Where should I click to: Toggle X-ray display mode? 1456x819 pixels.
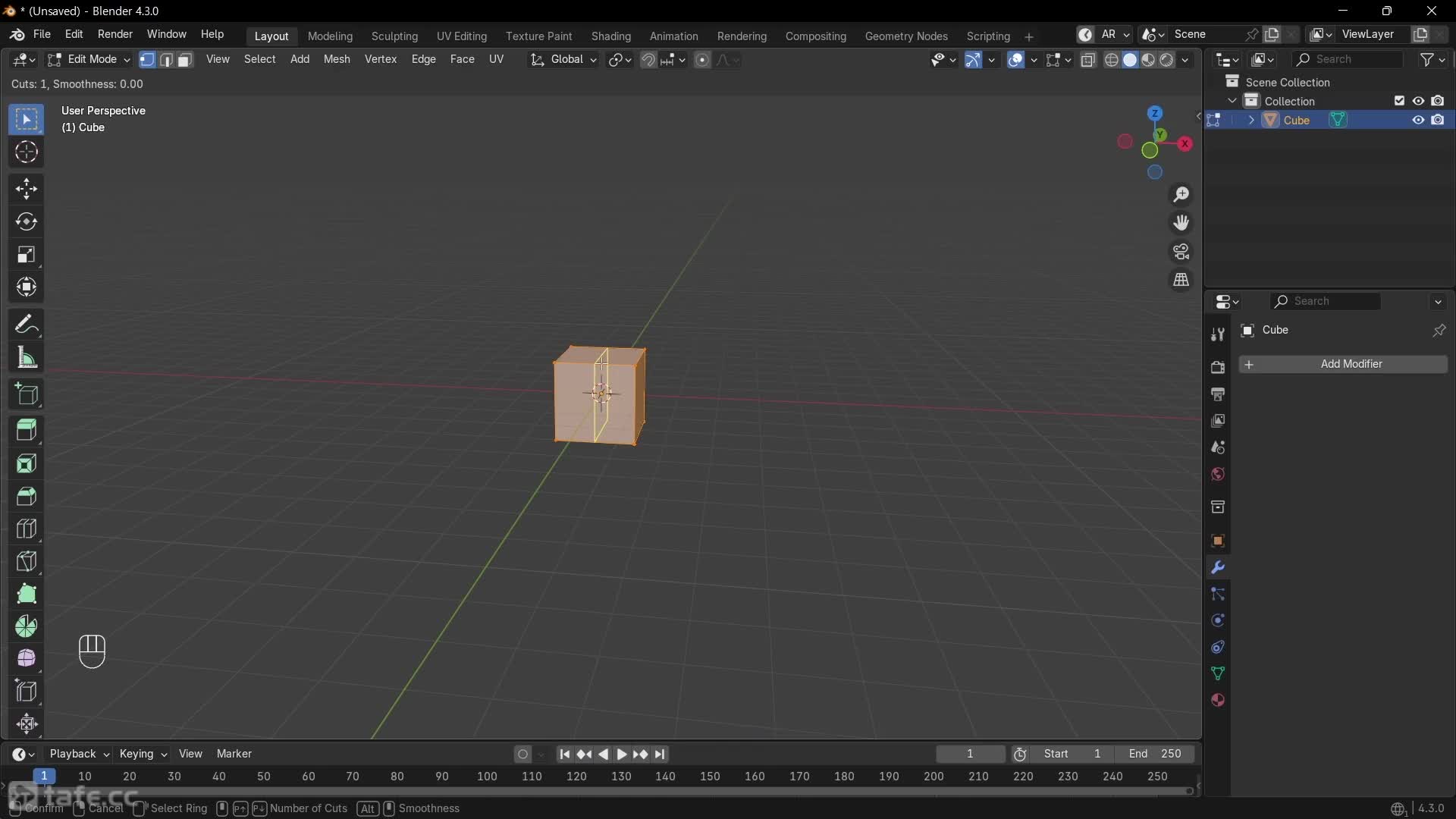point(1088,60)
